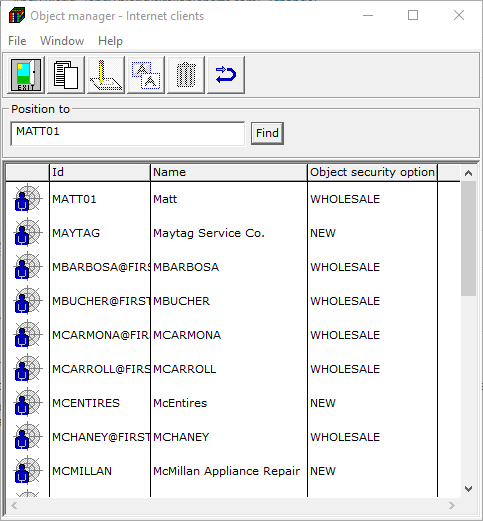Screen dimensions: 483x521
Task: Open the Window menu
Action: 62,41
